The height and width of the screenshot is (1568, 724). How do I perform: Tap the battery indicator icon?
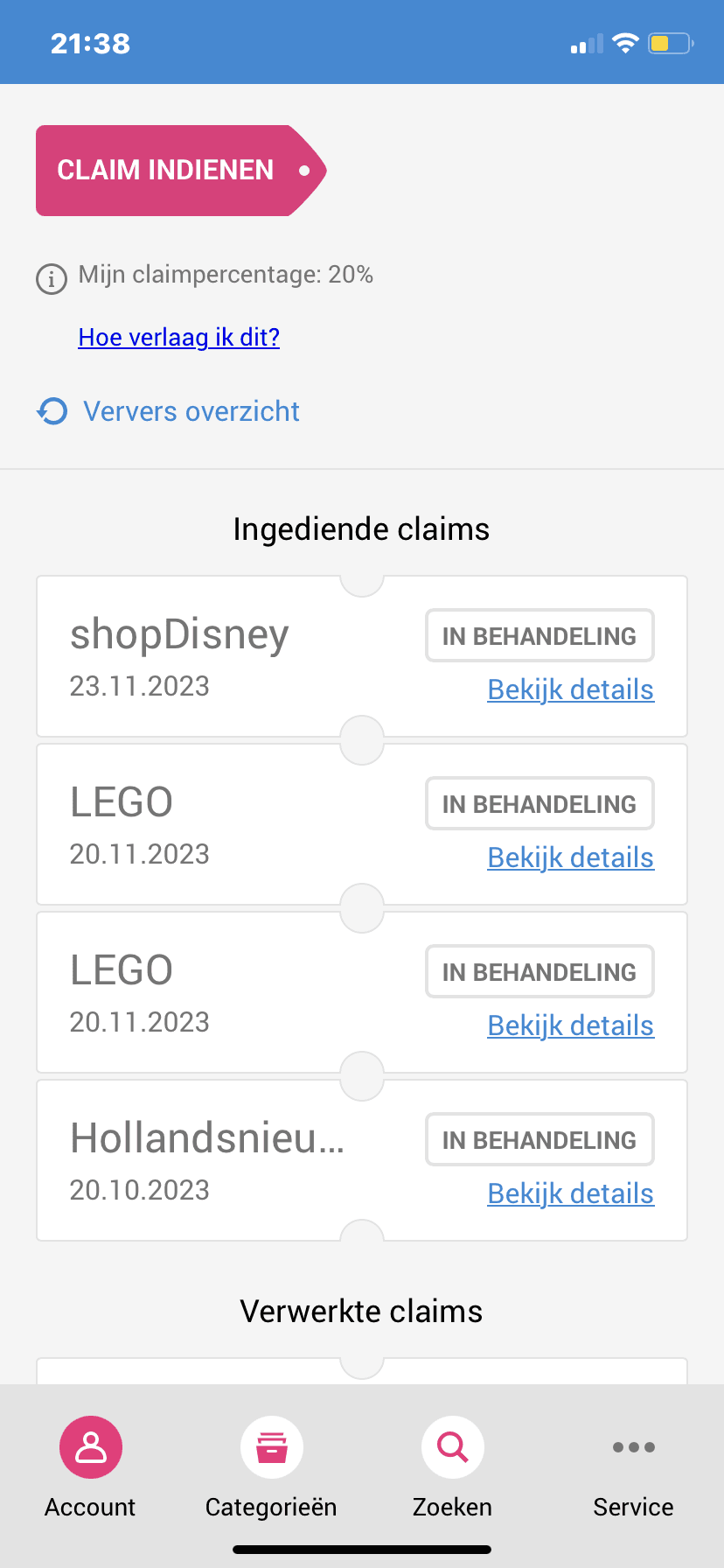tap(670, 43)
